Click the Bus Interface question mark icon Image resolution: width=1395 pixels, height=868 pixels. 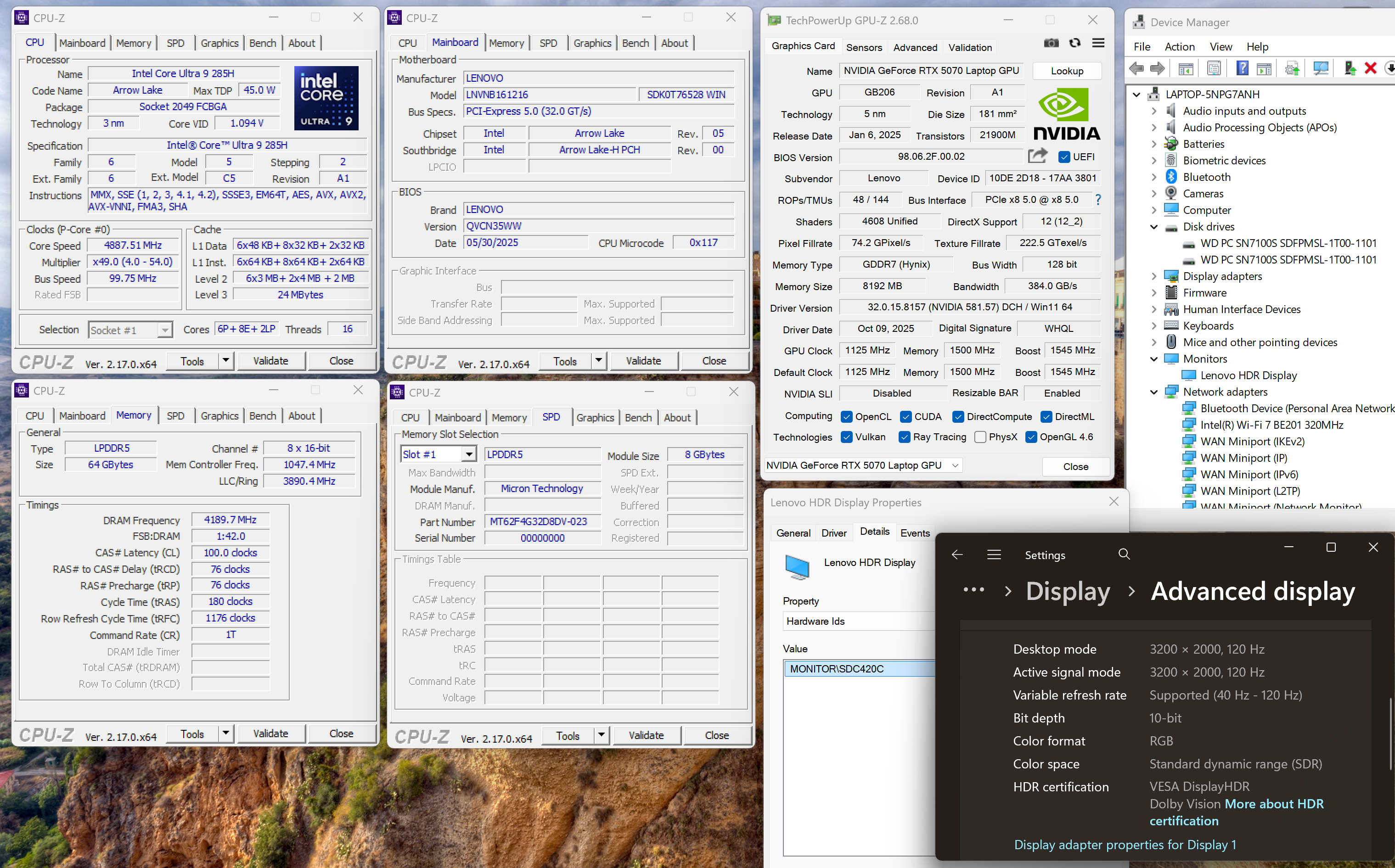pos(1098,200)
